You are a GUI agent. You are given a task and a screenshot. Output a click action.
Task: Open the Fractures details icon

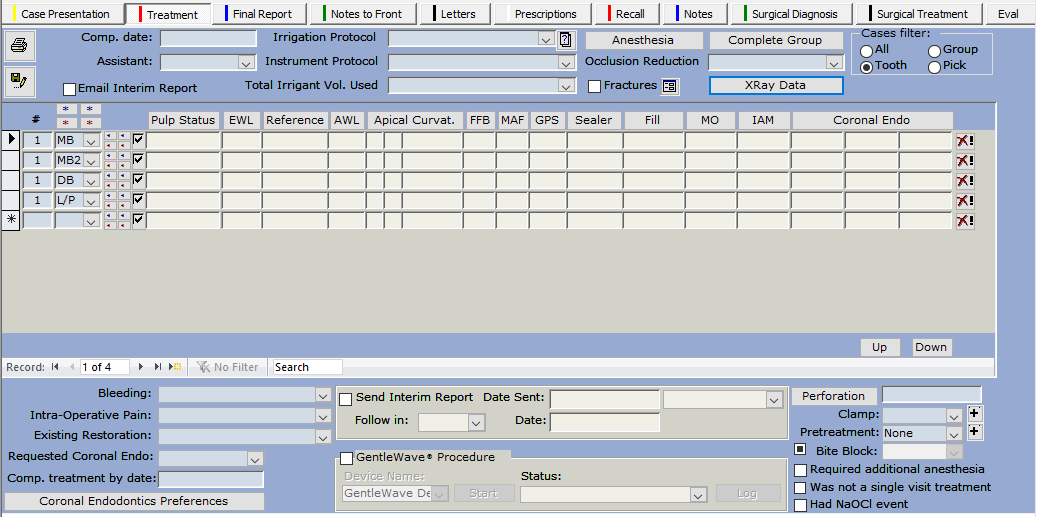(670, 86)
